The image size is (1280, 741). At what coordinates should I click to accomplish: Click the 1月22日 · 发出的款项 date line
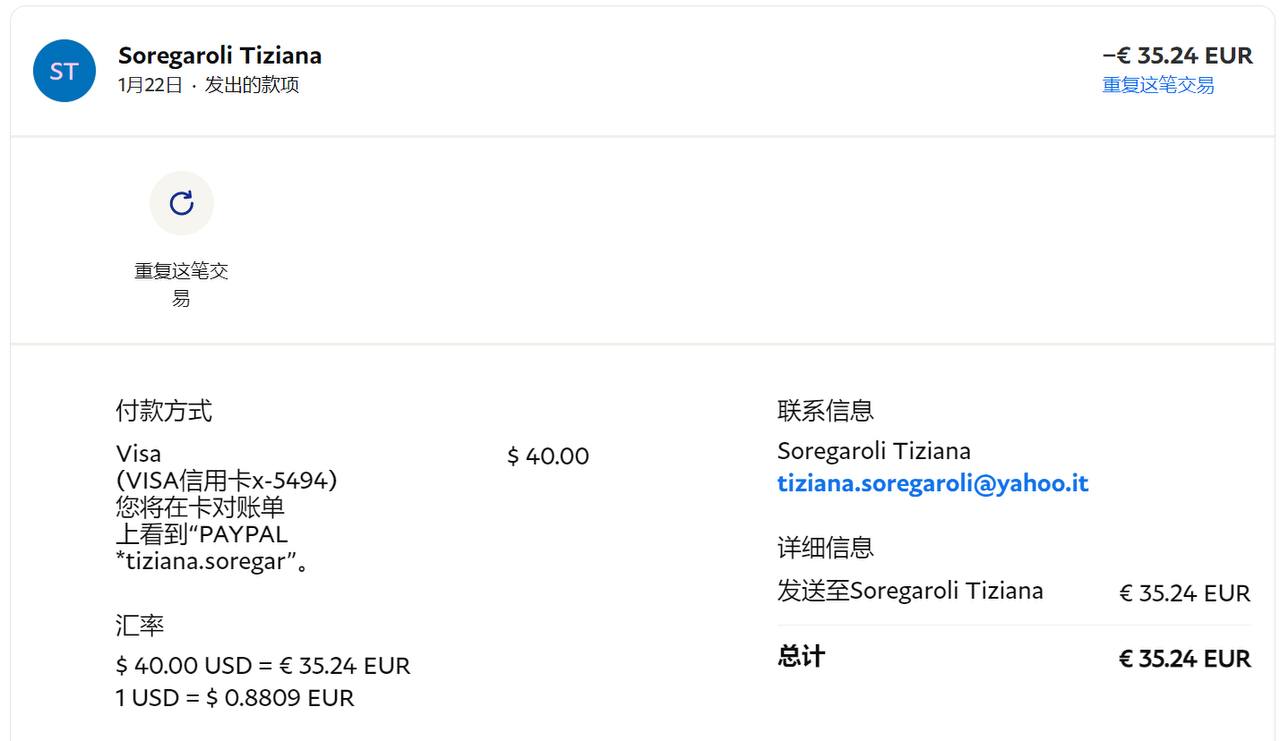208,85
